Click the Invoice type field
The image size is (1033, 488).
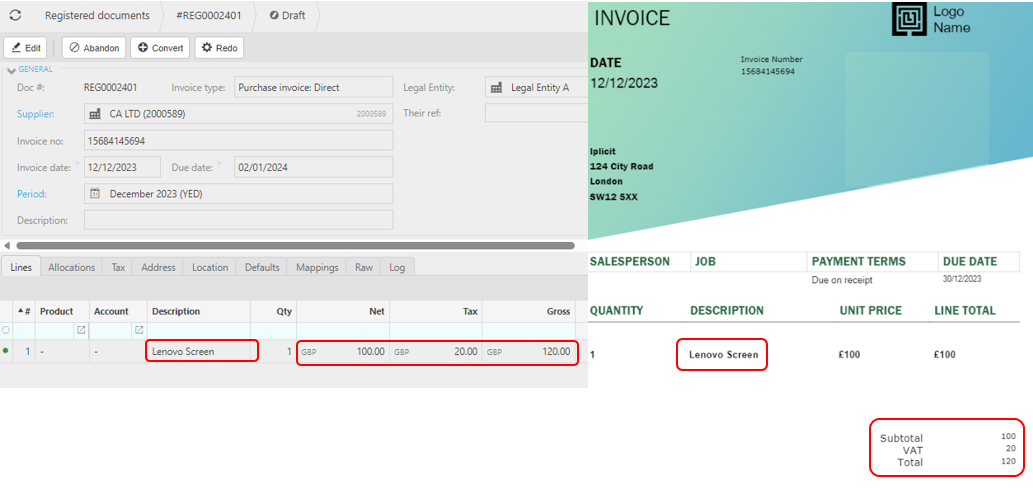(x=314, y=87)
